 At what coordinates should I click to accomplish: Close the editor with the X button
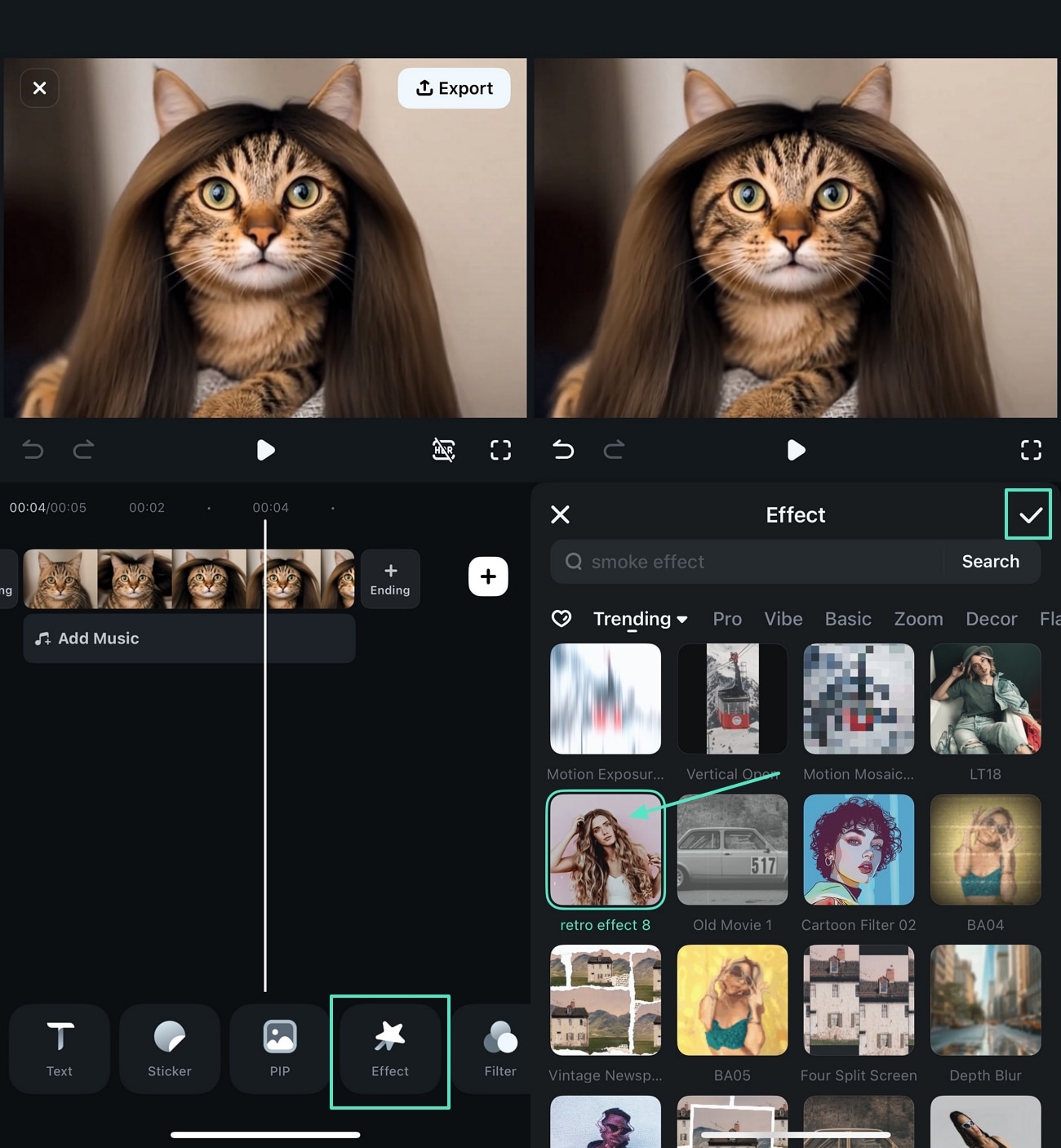(x=39, y=88)
